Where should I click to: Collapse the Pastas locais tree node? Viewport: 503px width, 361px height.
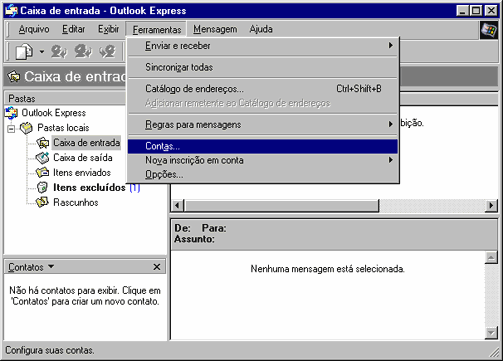(11, 128)
